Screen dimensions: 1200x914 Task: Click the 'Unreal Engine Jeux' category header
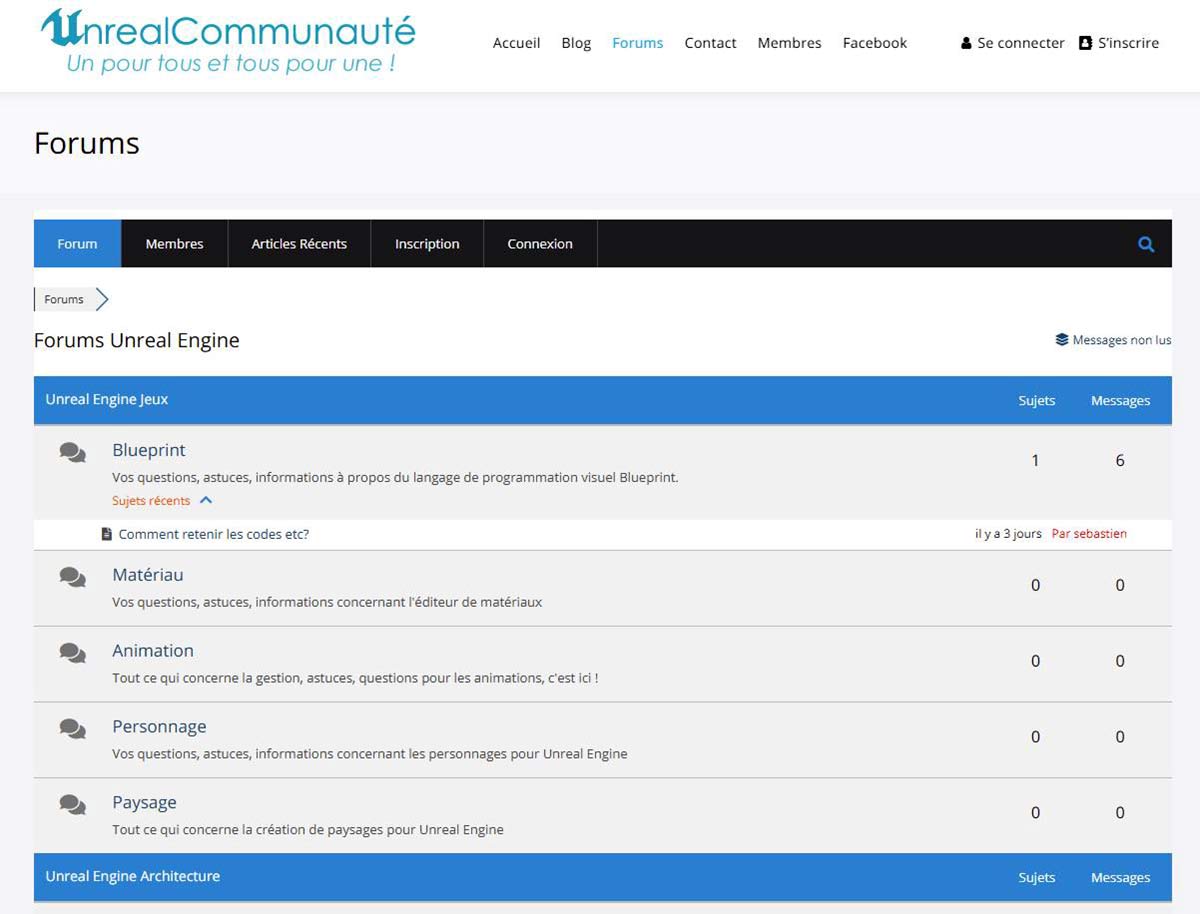[x=107, y=399]
